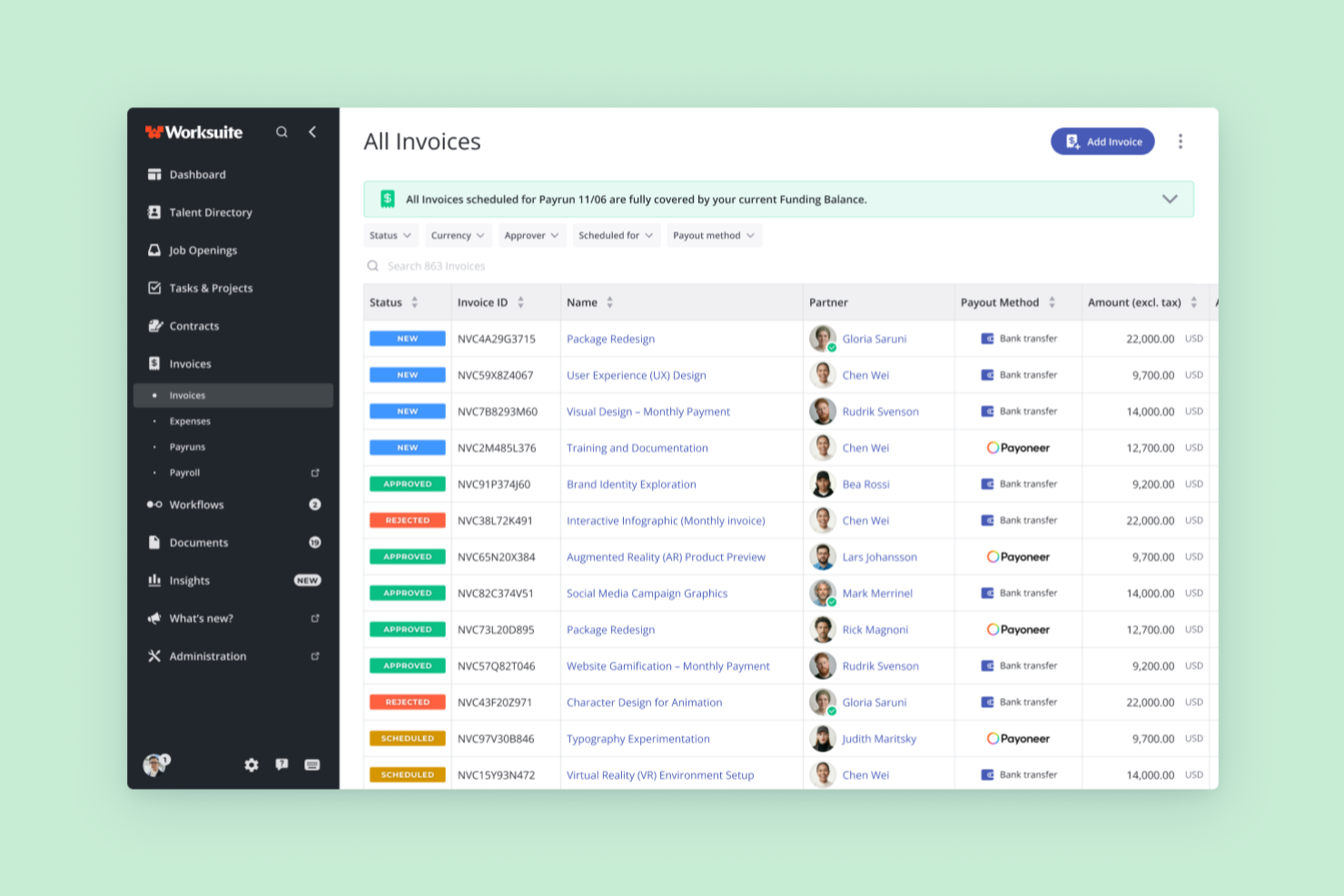
Task: Click the keyboard icon at sidebar bottom
Action: (x=312, y=764)
